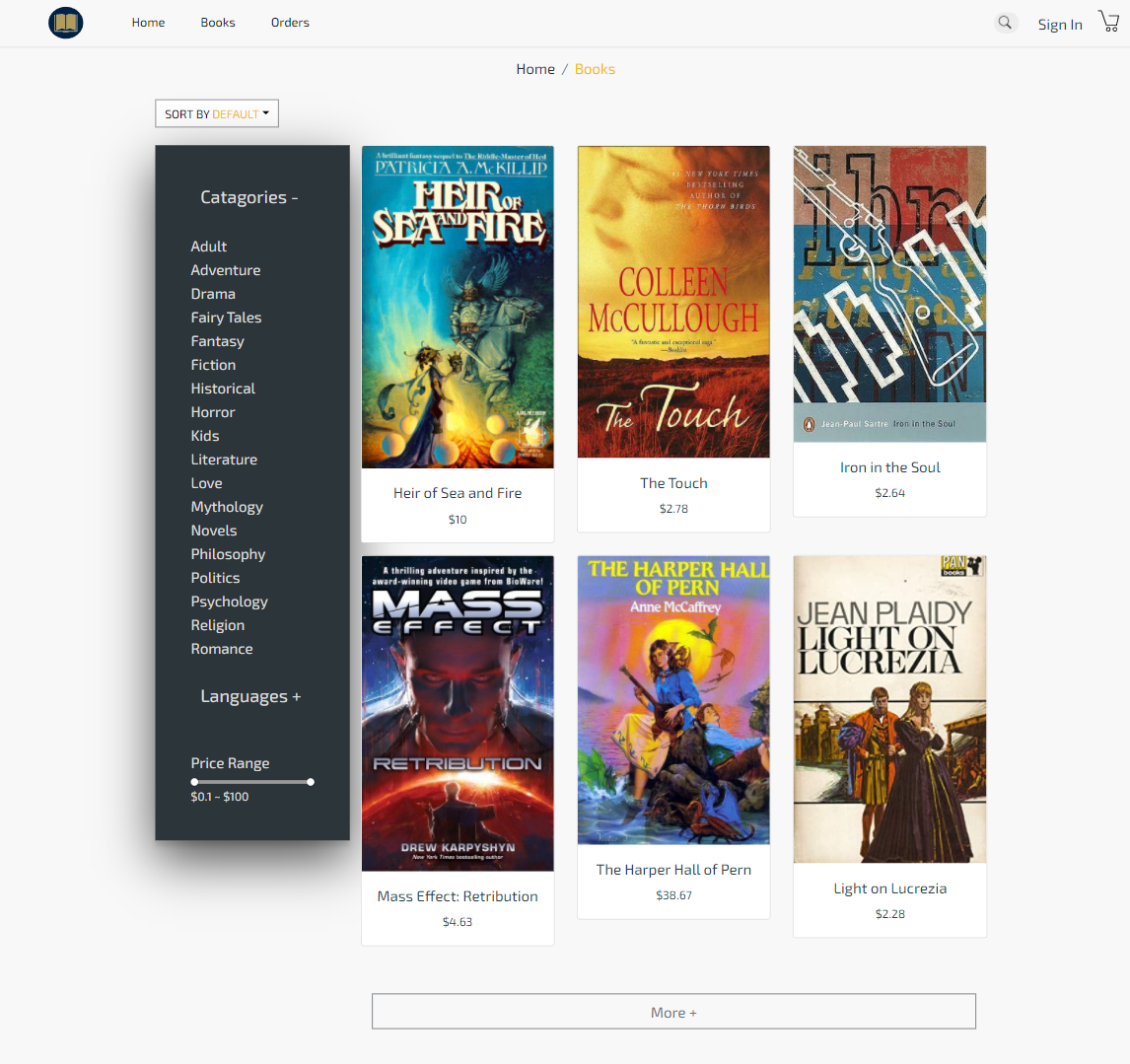The width and height of the screenshot is (1130, 1064).
Task: Open the search magnifier icon
Action: 1005,23
